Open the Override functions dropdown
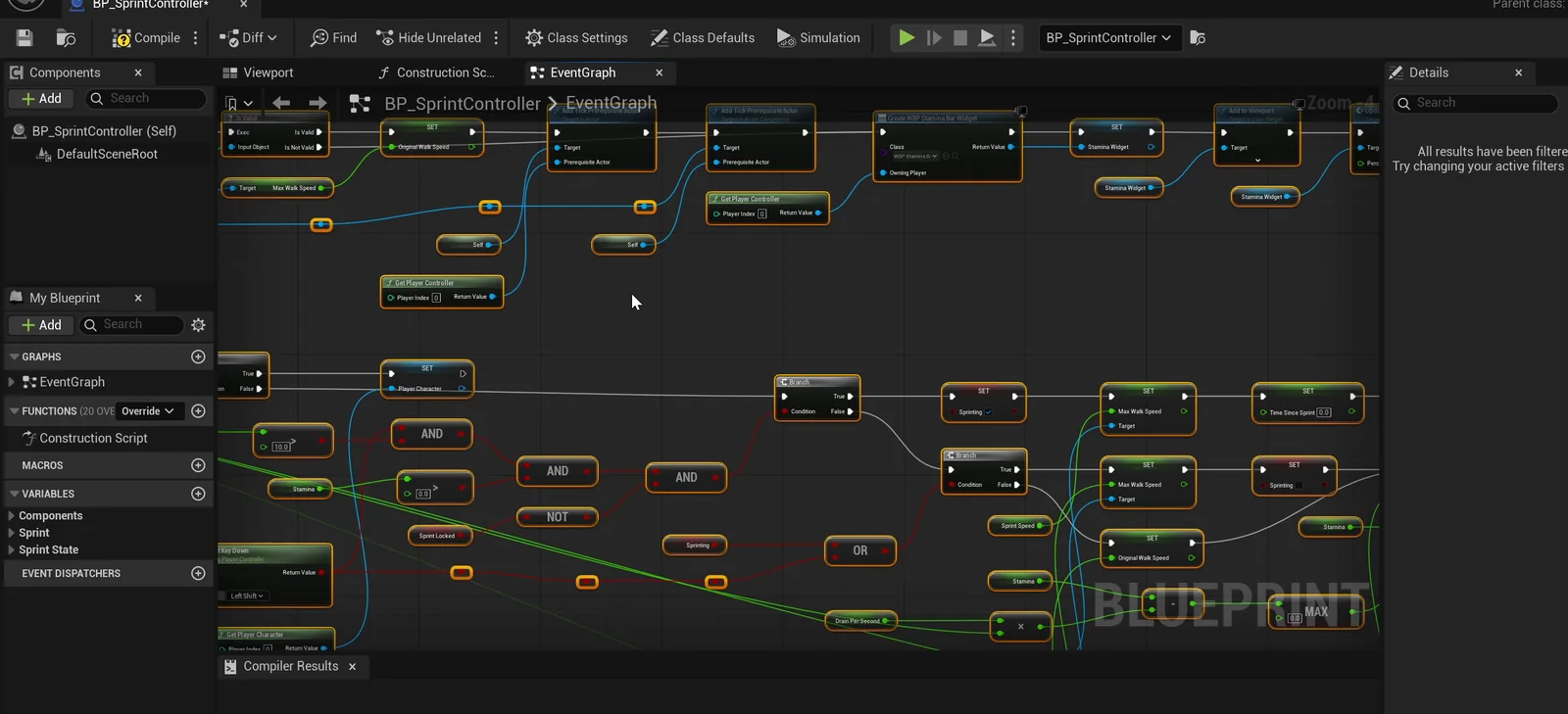Screen dimensions: 1568x714 point(148,411)
